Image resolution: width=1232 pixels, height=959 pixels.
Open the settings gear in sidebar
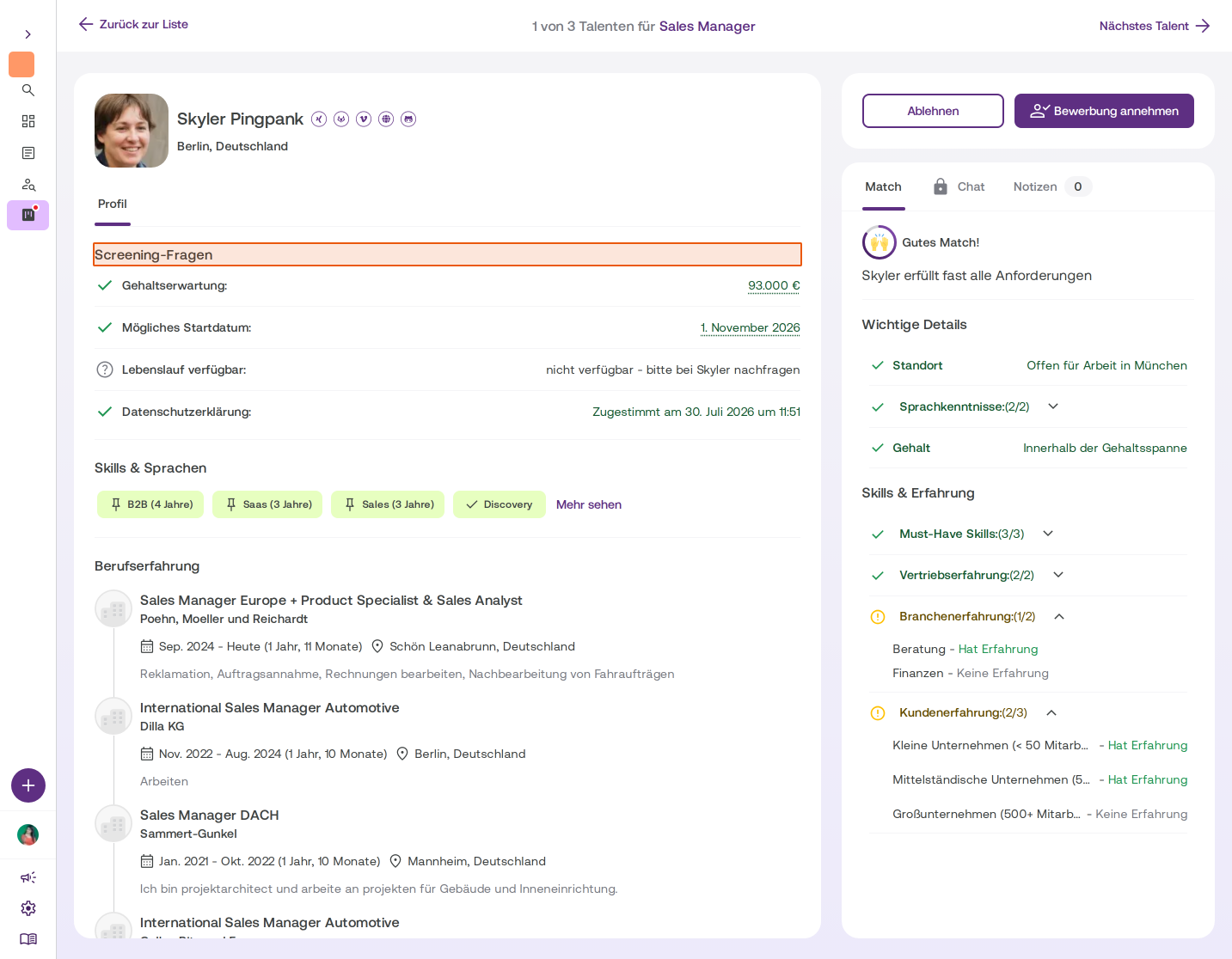pos(28,908)
